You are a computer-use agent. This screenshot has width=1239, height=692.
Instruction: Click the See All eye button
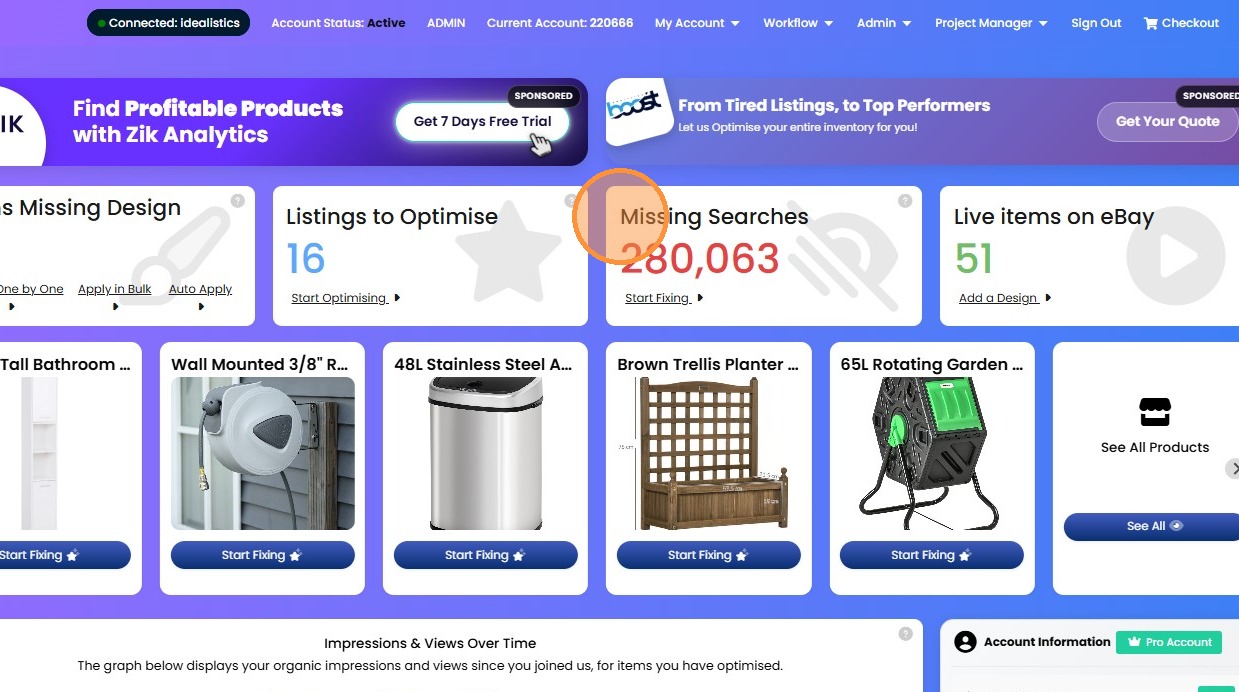1154,526
